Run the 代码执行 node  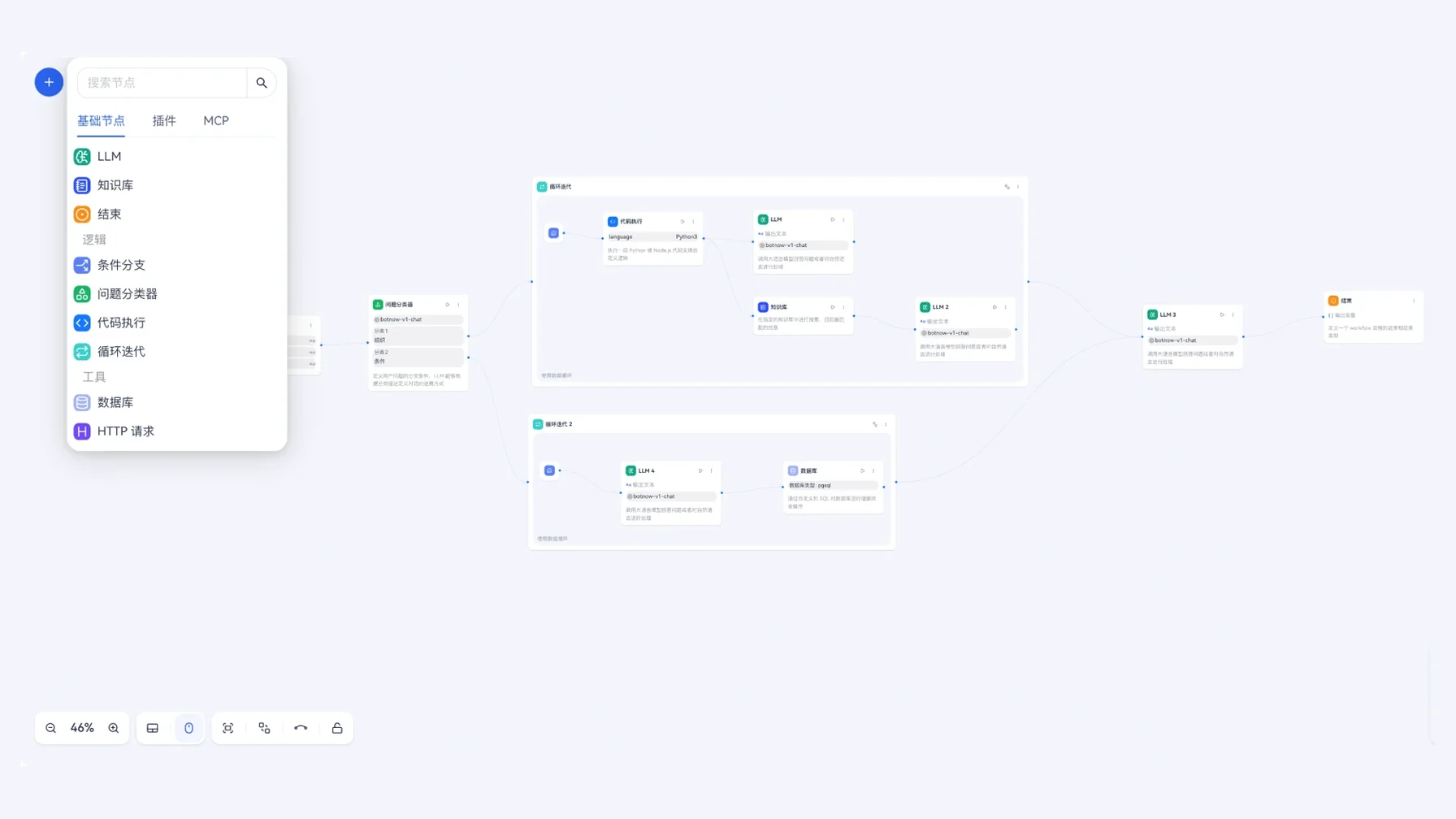[682, 221]
